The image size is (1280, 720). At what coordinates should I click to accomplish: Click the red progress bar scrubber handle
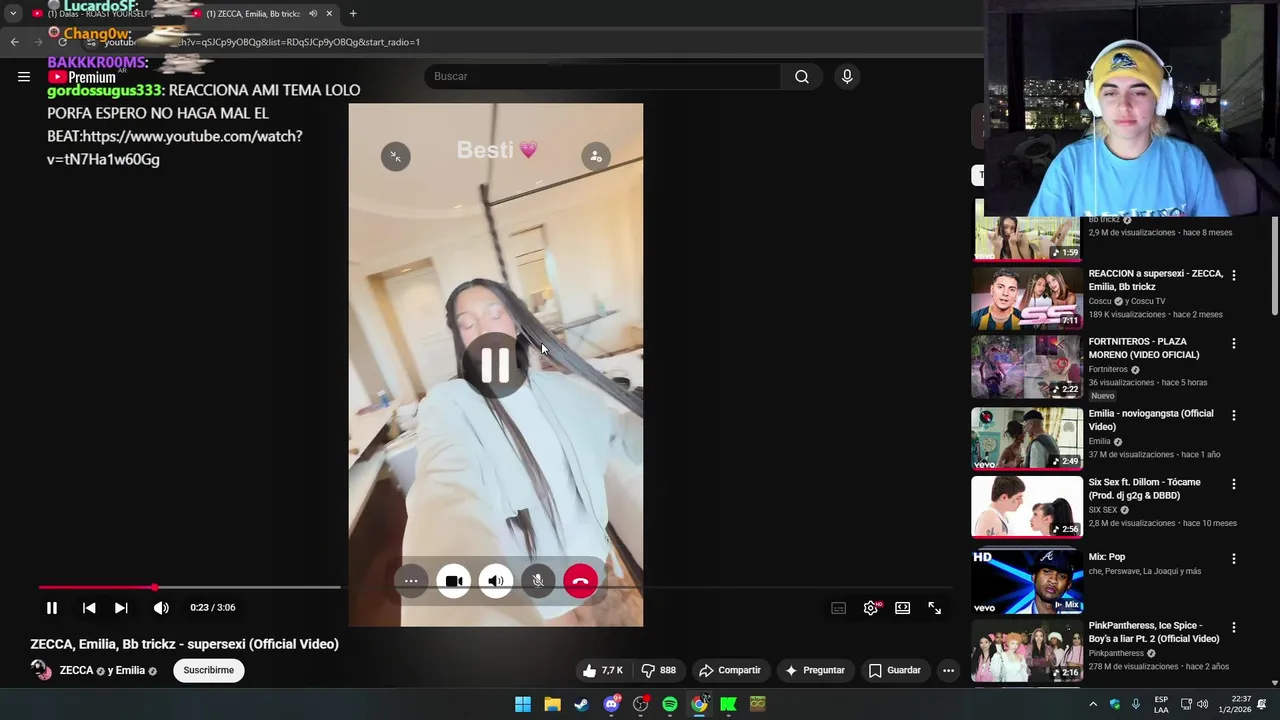(x=154, y=588)
